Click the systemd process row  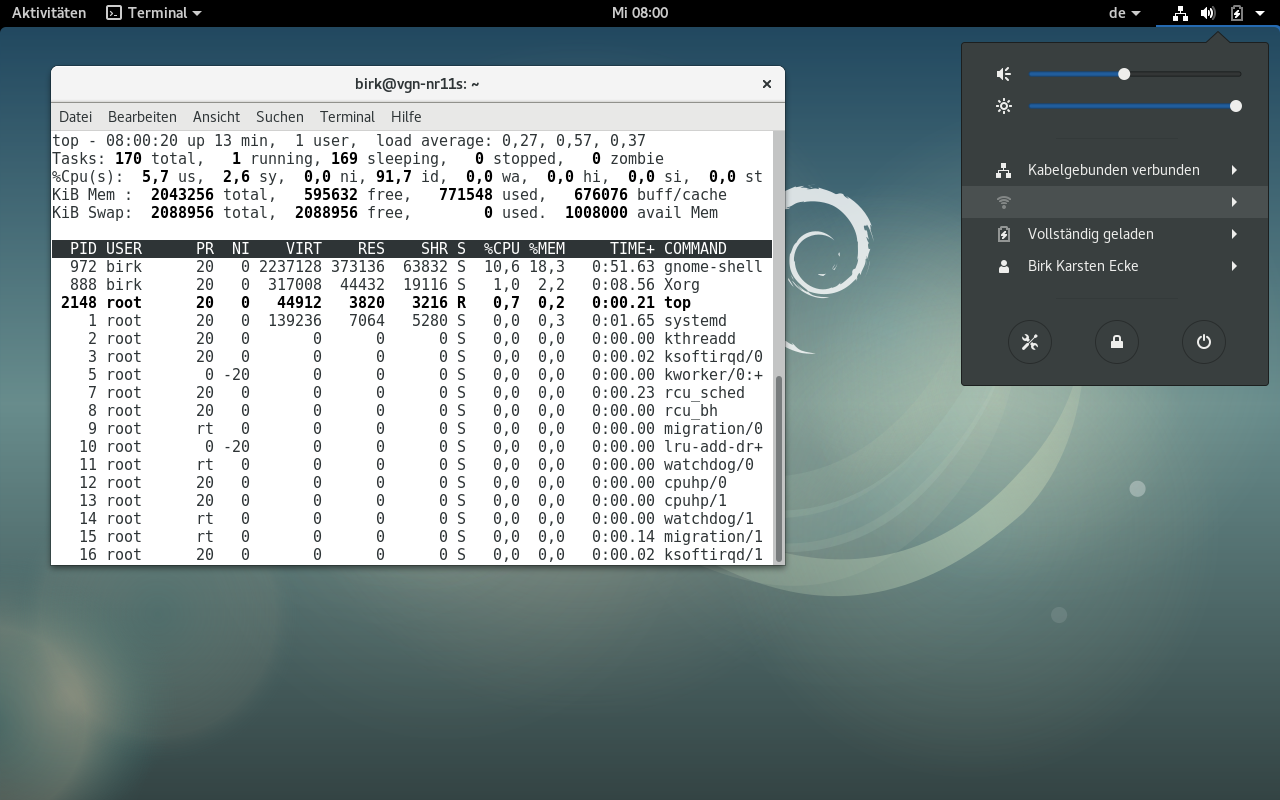[x=412, y=321]
